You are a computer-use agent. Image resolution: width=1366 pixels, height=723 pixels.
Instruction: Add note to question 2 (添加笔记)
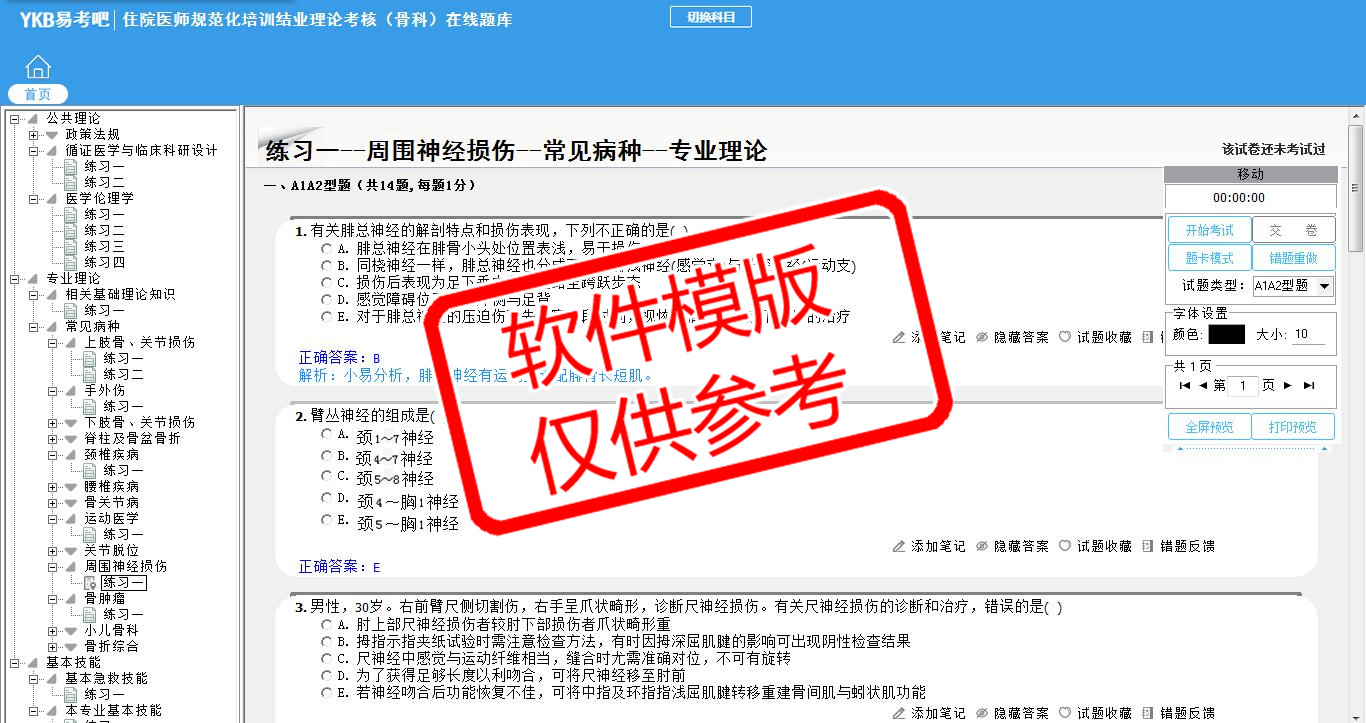click(929, 546)
